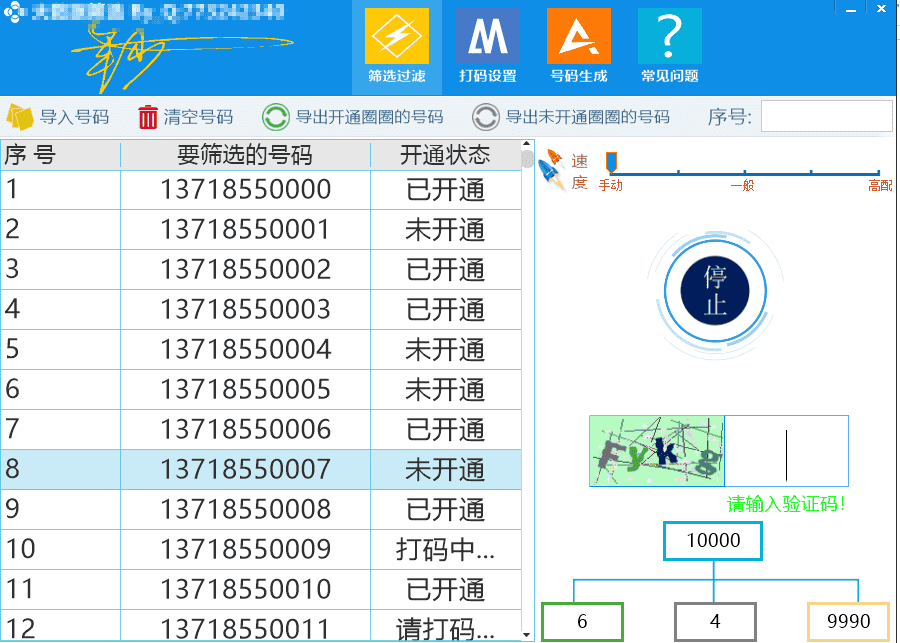Open the 常见问题 FAQ question-mark icon
The height and width of the screenshot is (643, 900).
[x=669, y=37]
